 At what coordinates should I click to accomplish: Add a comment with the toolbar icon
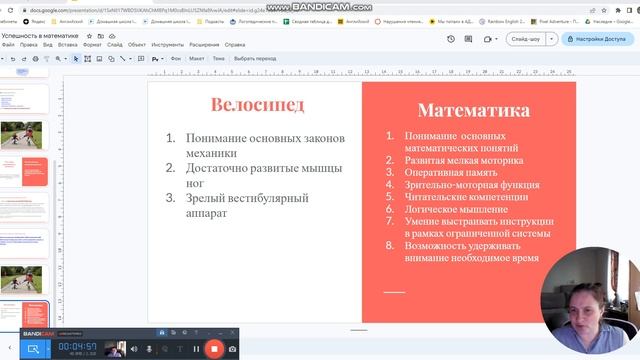tap(141, 59)
